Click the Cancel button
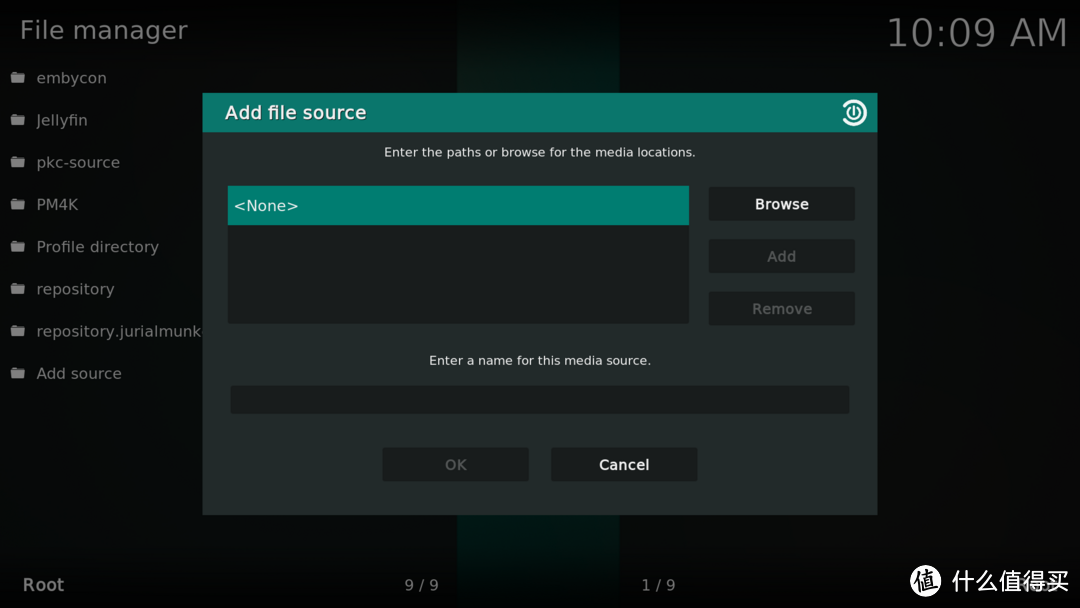The image size is (1080, 608). 624,465
